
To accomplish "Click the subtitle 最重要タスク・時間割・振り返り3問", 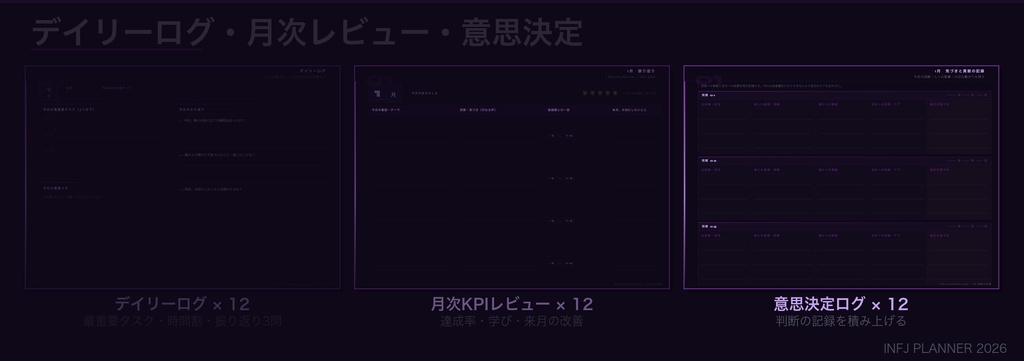I will coord(182,321).
